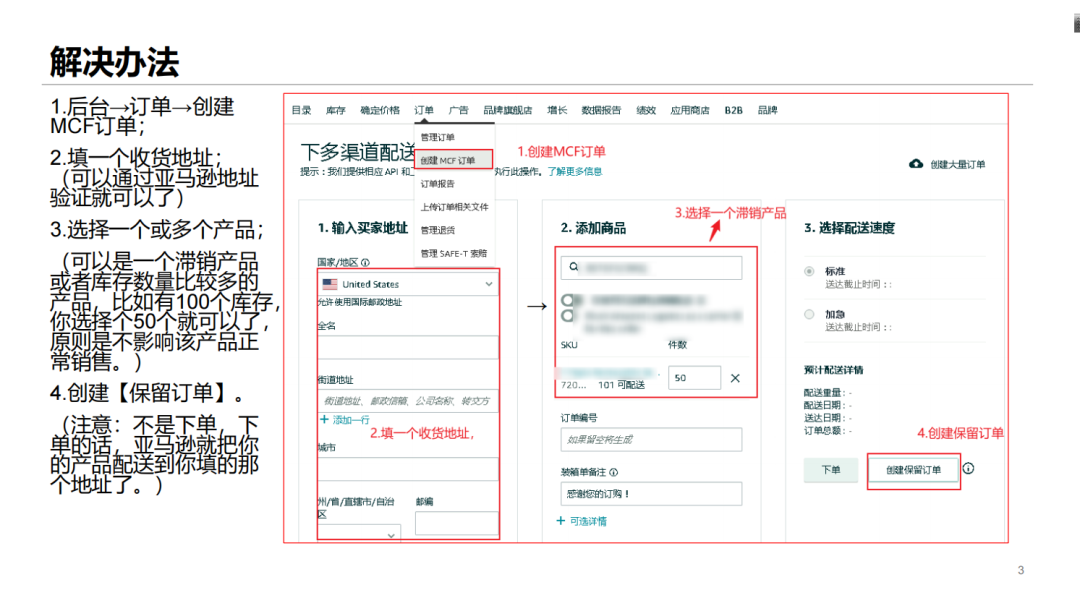The image size is (1080, 611).
Task: Click the 城市 input field
Action: point(408,468)
